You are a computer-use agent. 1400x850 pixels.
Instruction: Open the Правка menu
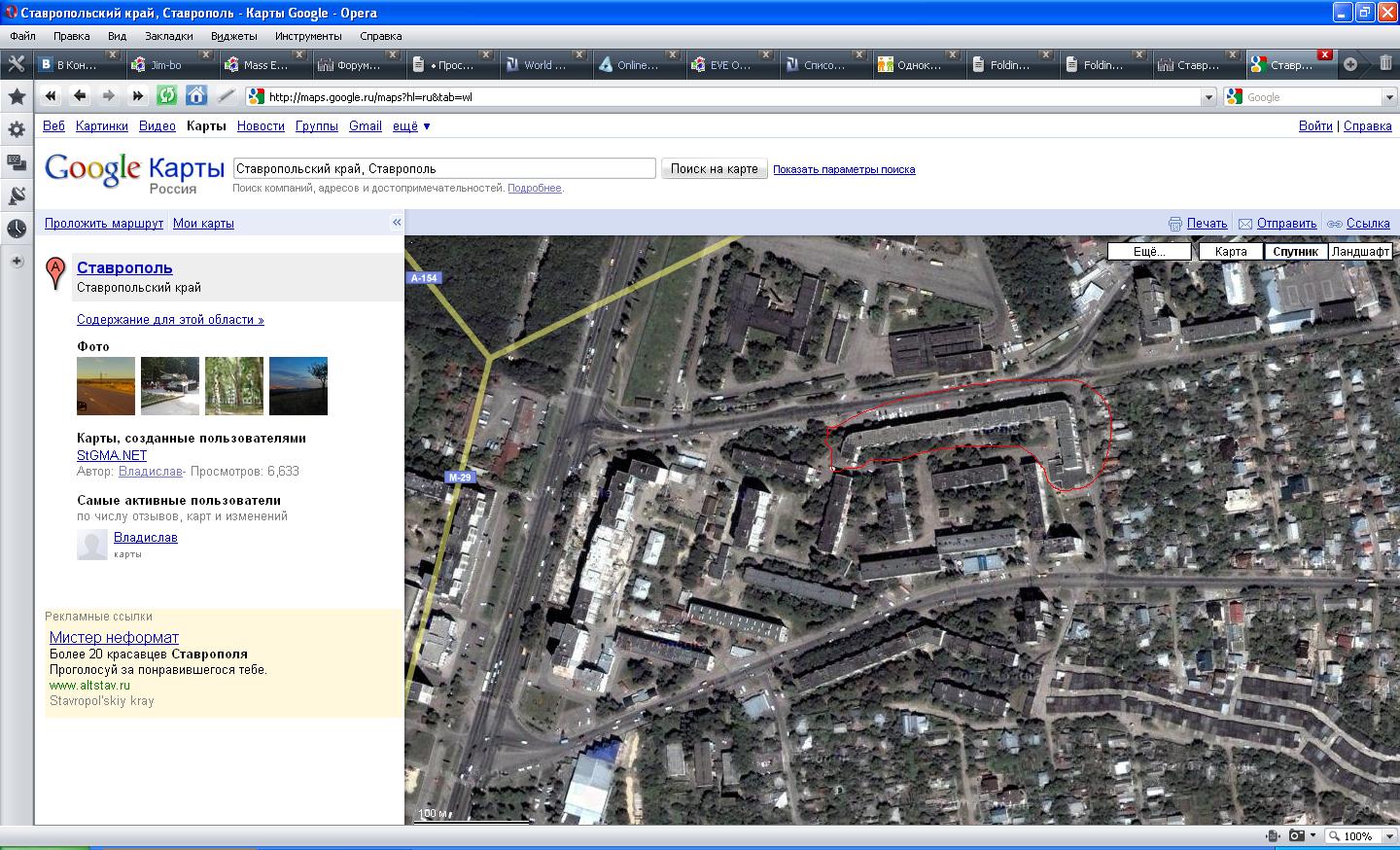click(72, 36)
